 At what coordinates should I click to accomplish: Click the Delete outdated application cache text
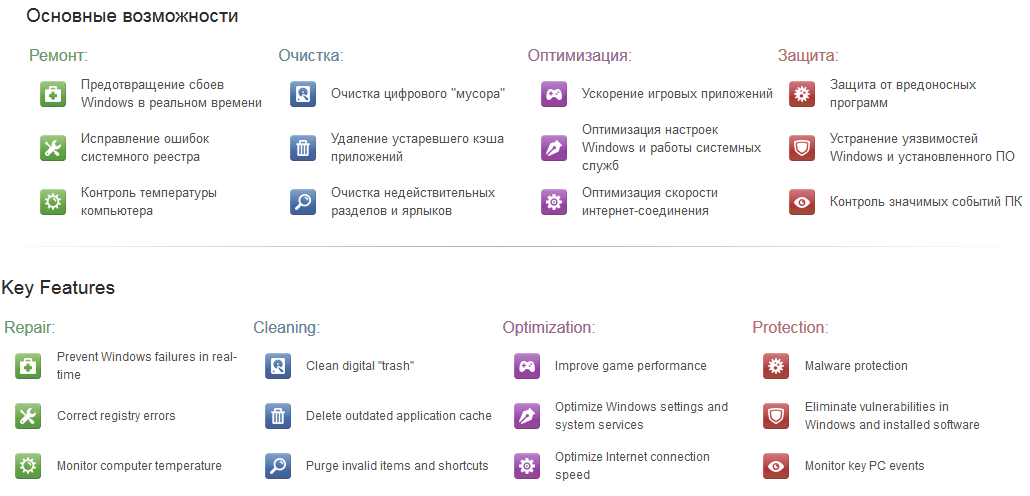click(399, 416)
